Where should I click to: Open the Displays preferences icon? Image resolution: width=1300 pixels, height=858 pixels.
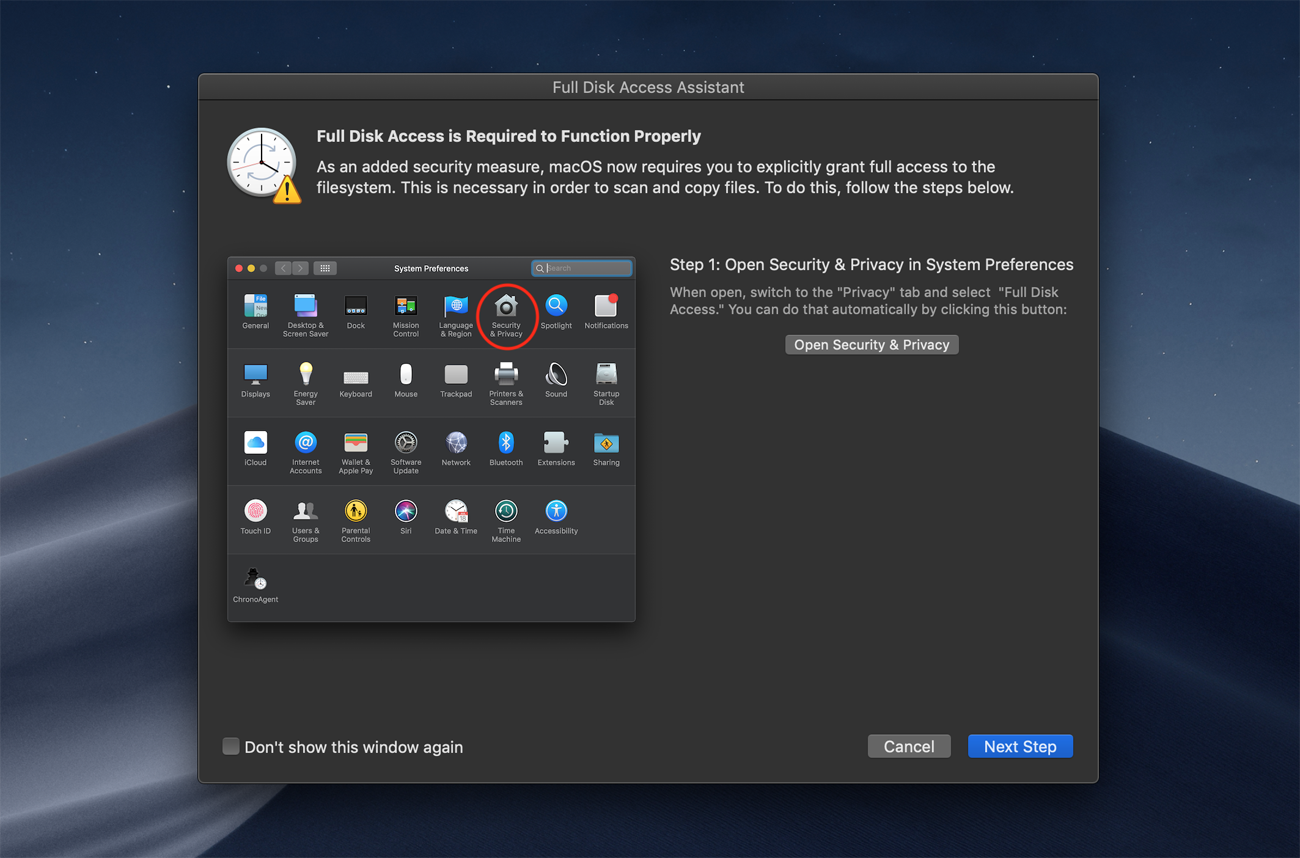[255, 374]
